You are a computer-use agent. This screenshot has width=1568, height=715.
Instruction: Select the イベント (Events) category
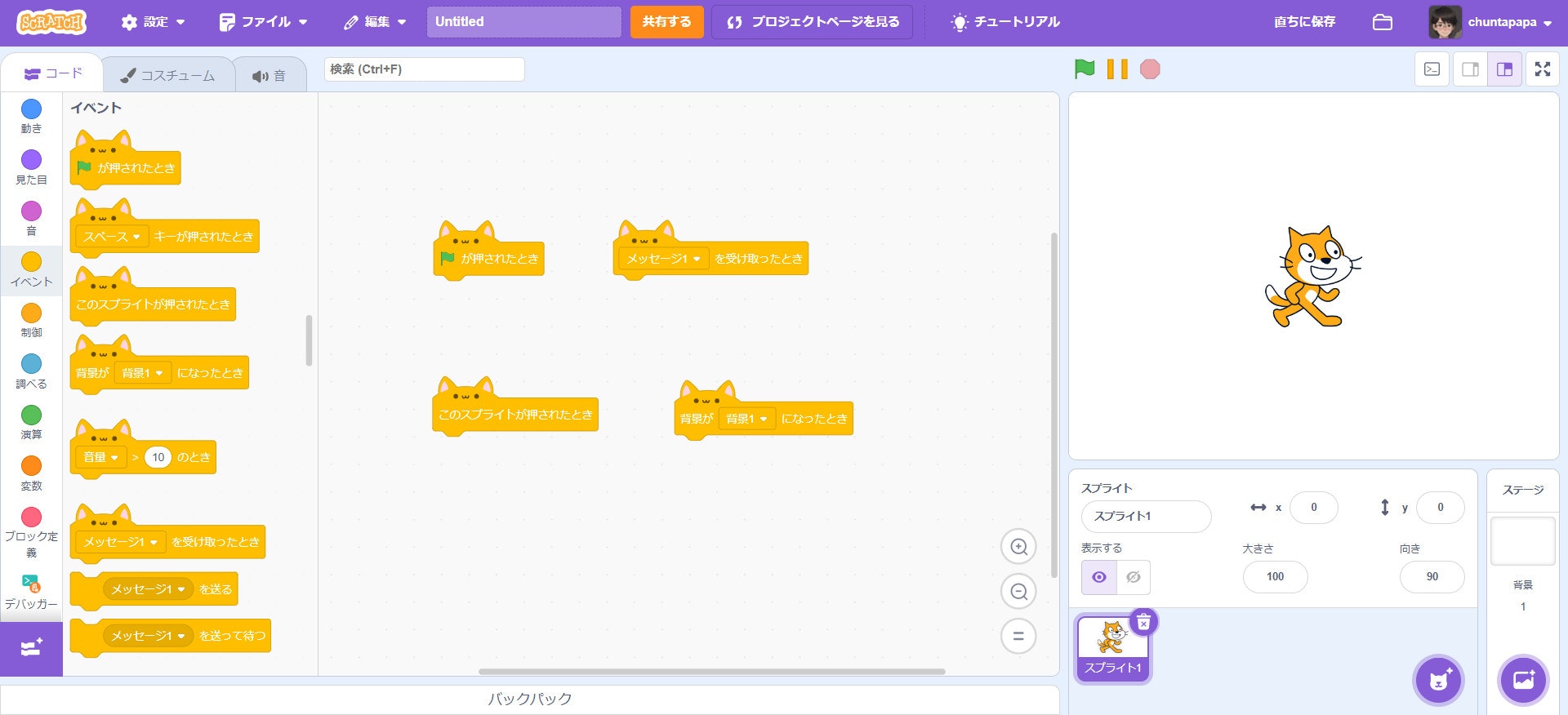click(x=31, y=269)
